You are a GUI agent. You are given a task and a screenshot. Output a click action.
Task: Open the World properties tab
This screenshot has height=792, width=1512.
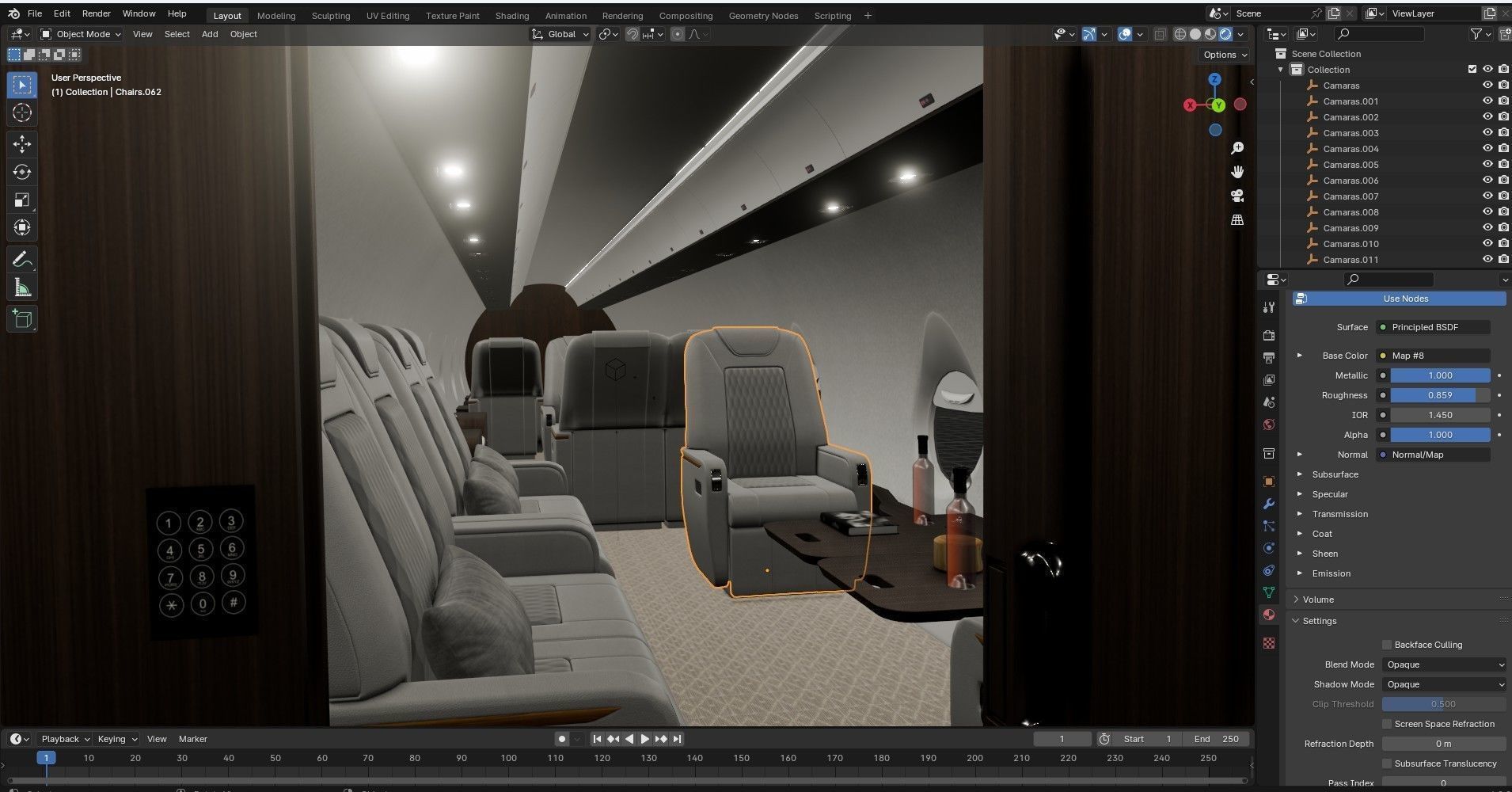pyautogui.click(x=1269, y=425)
